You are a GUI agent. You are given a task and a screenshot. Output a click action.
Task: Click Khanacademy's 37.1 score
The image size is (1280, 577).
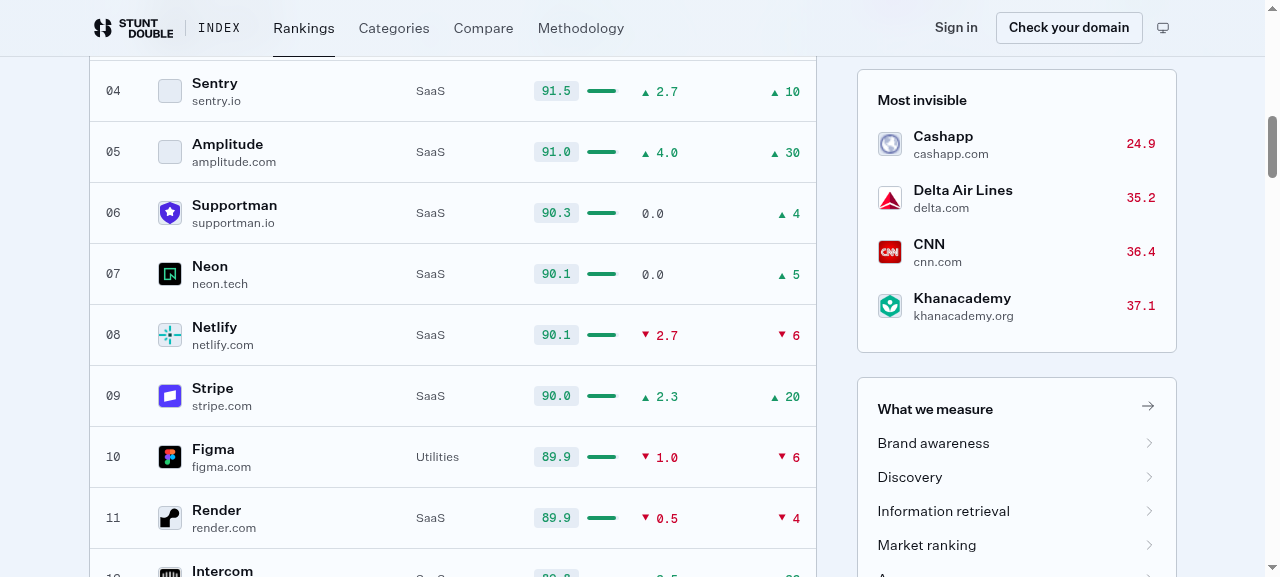tap(1141, 306)
